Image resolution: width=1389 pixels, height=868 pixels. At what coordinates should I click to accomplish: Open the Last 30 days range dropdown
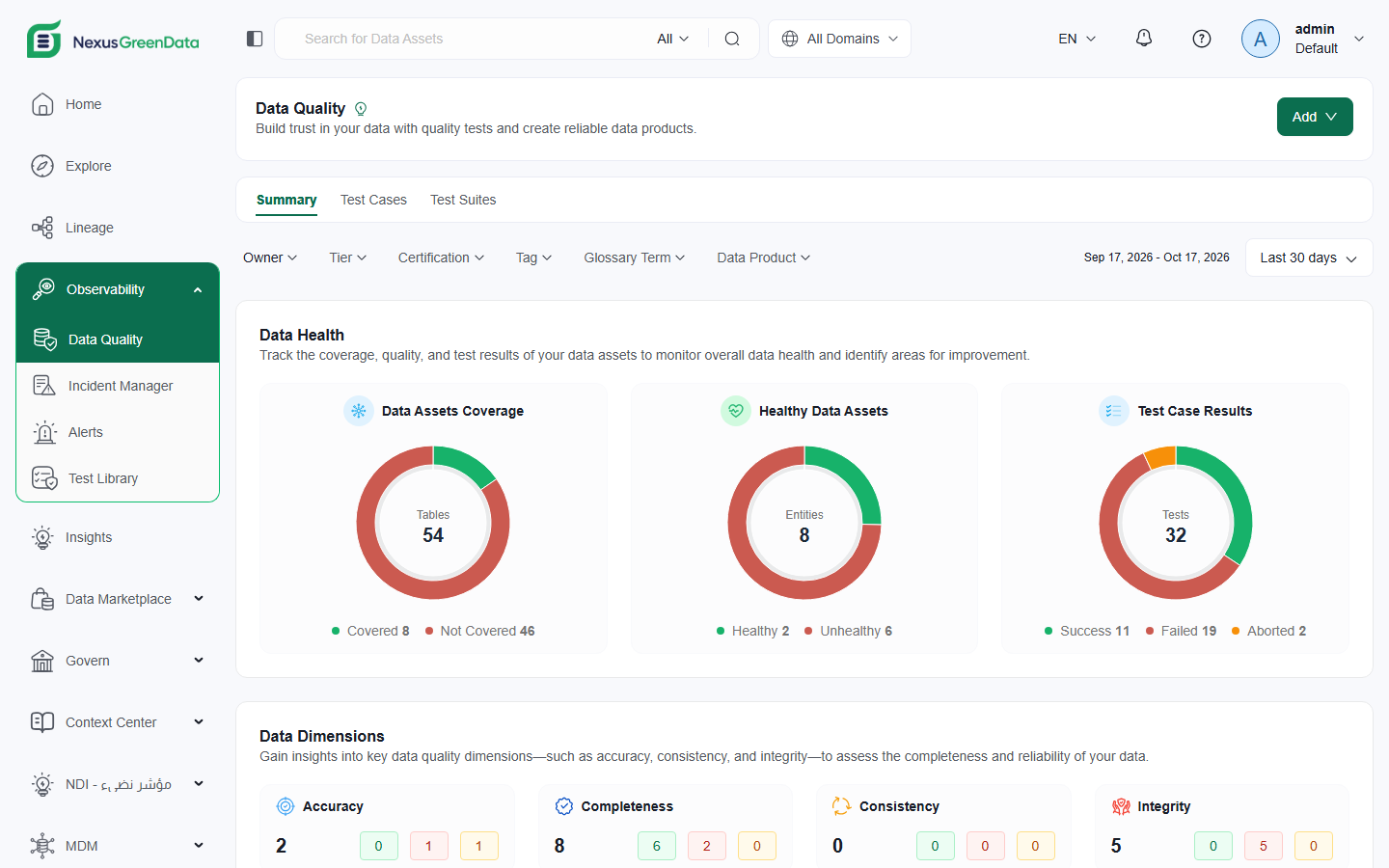coord(1309,258)
